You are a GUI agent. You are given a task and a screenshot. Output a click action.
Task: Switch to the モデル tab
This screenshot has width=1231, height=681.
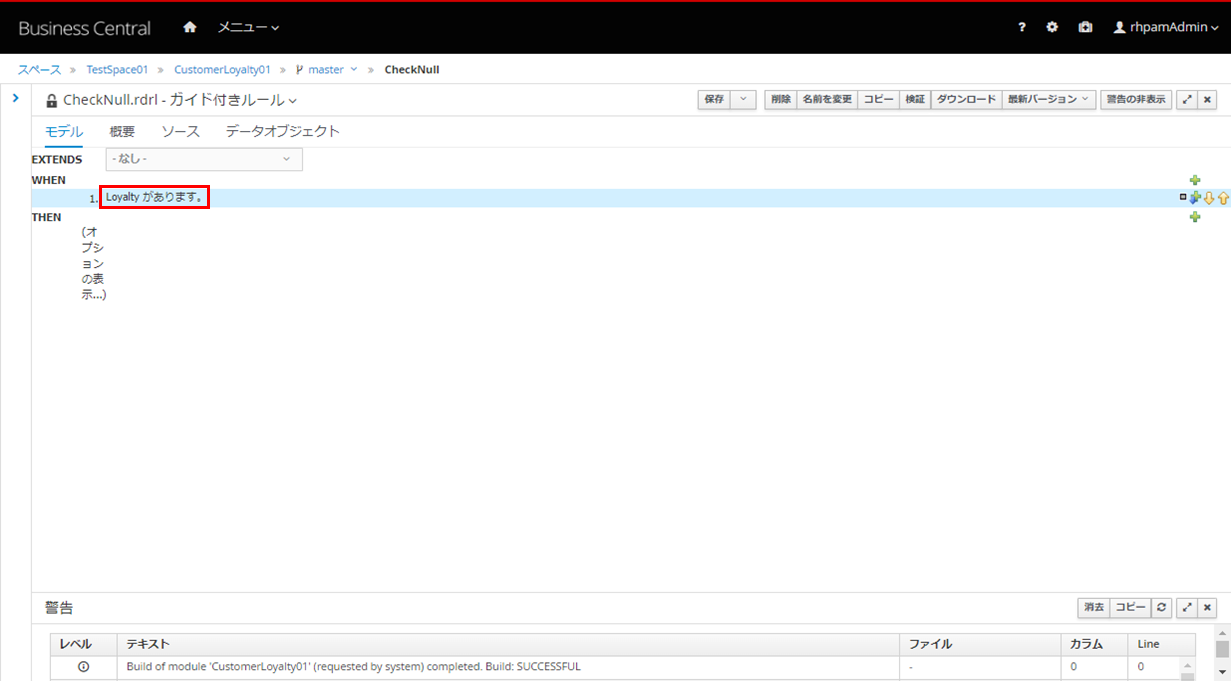point(64,131)
